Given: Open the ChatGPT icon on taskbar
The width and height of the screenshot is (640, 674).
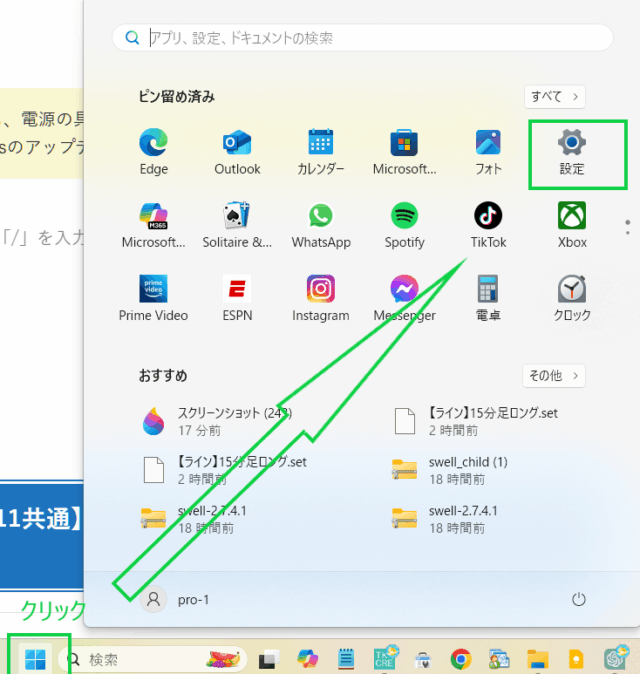Looking at the screenshot, I should (615, 658).
